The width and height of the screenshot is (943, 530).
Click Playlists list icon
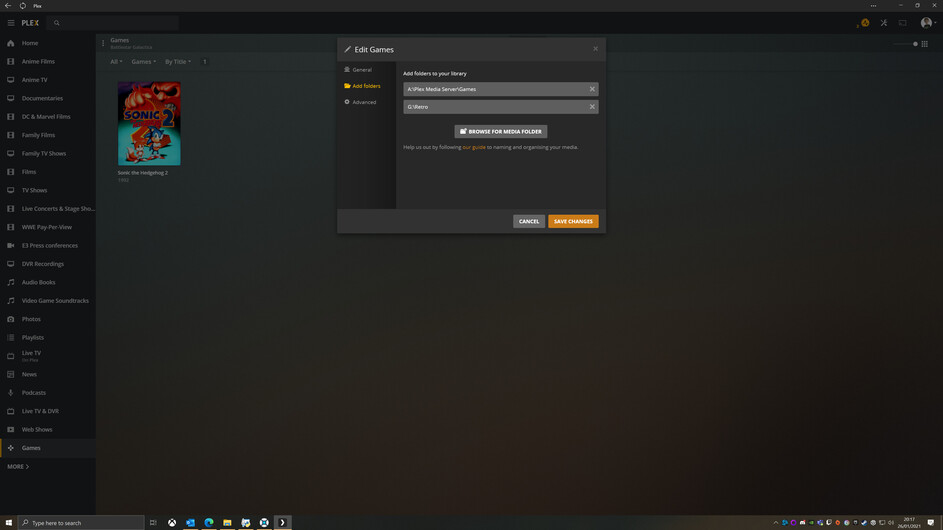coord(11,337)
